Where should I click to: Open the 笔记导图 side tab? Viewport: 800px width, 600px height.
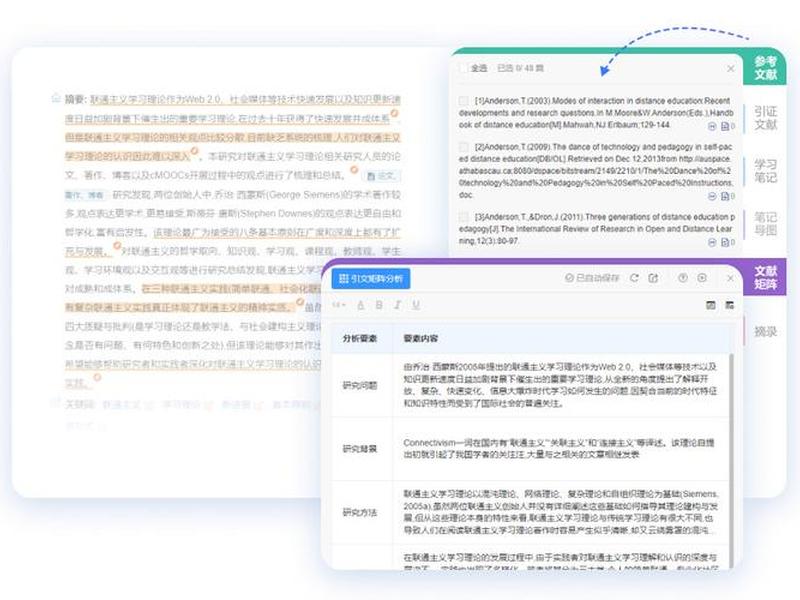(765, 224)
